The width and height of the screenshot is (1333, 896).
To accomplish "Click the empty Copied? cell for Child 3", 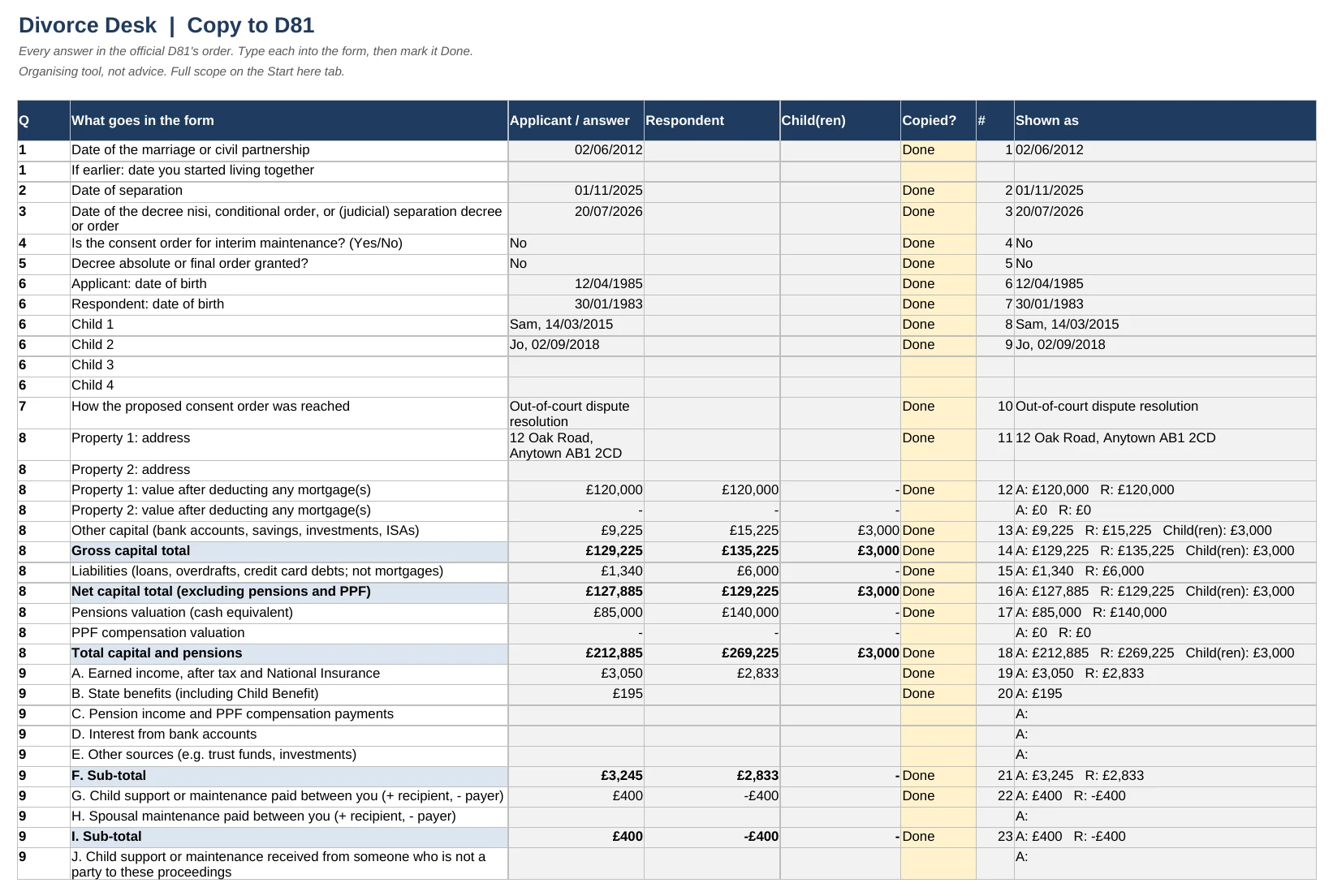I will coord(938,366).
